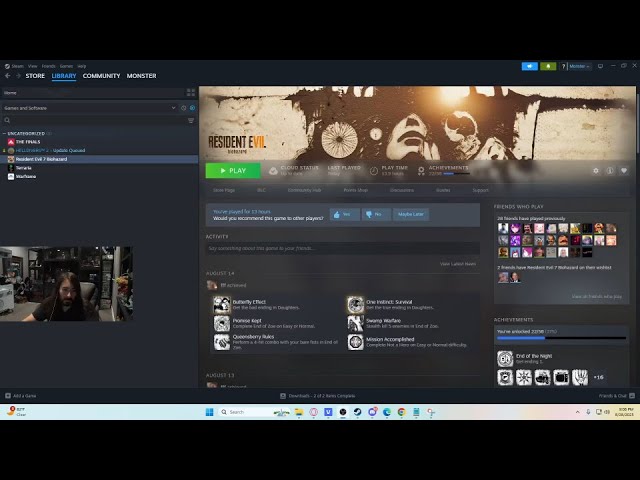This screenshot has height=480, width=640.
Task: Click Add a Game at bottom left
Action: pyautogui.click(x=20, y=396)
